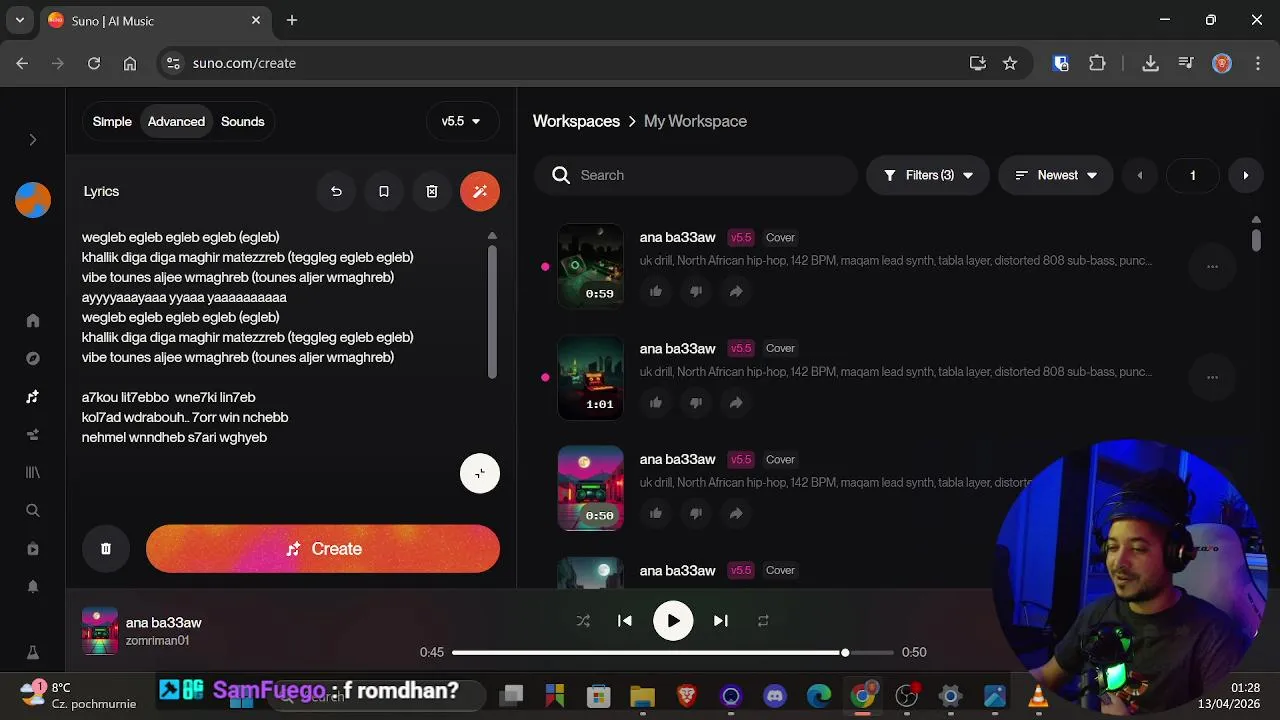Open Discord from the Windows taskbar
1280x720 pixels.
[x=775, y=696]
